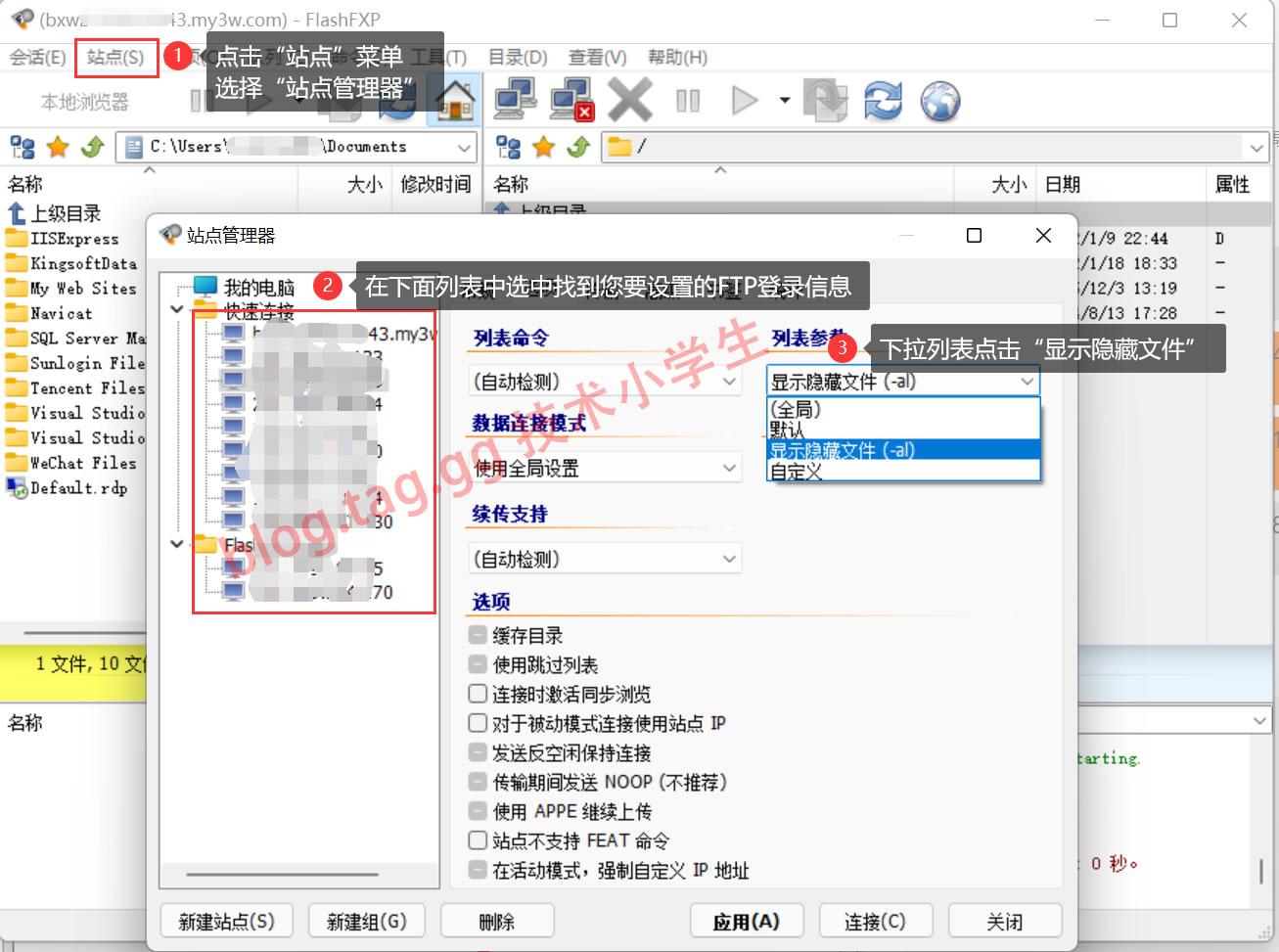Click the Home folder icon
Image resolution: width=1279 pixels, height=952 pixels.
click(x=455, y=100)
